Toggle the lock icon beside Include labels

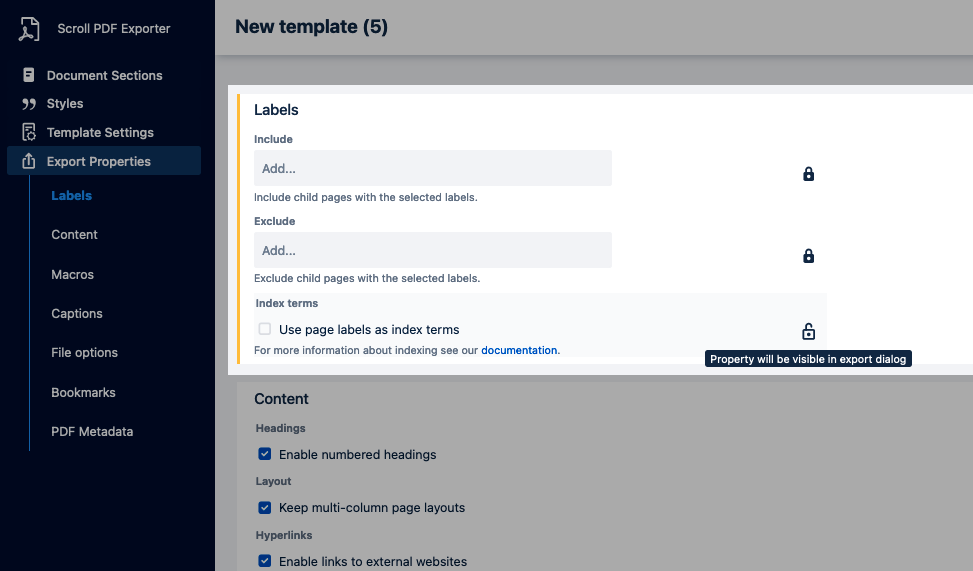tap(808, 174)
